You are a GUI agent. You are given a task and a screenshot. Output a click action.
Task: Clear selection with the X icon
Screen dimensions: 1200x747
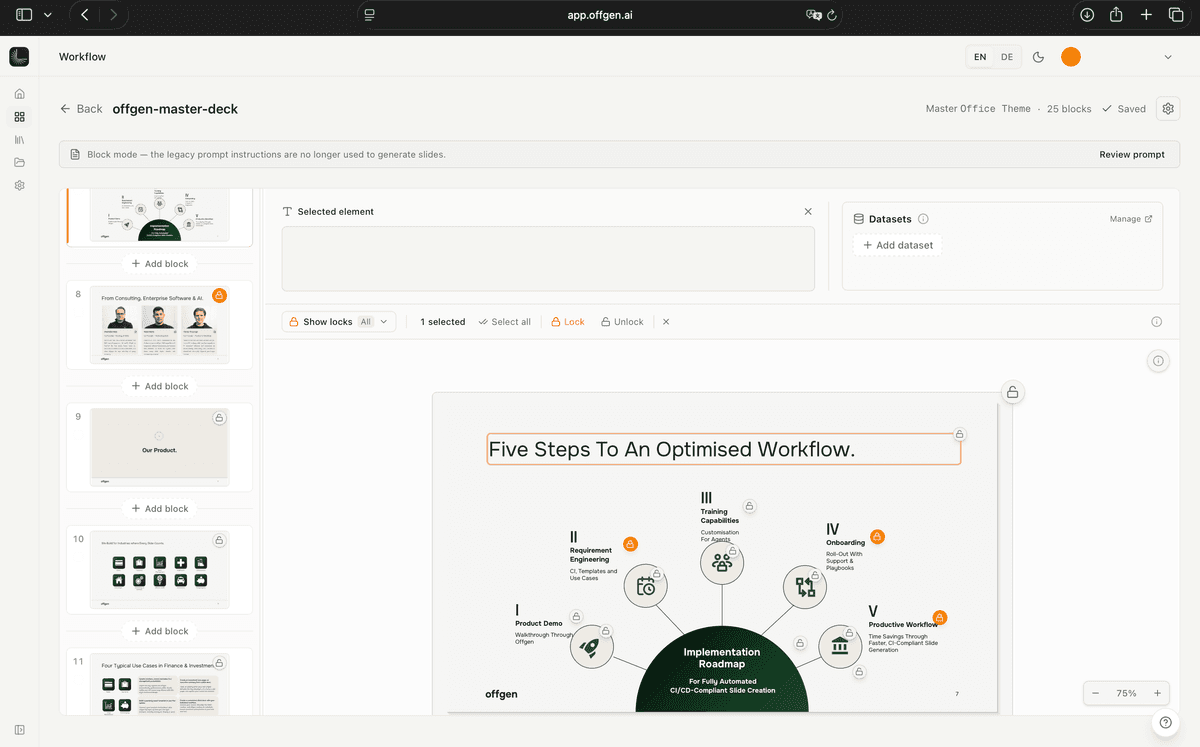[666, 322]
